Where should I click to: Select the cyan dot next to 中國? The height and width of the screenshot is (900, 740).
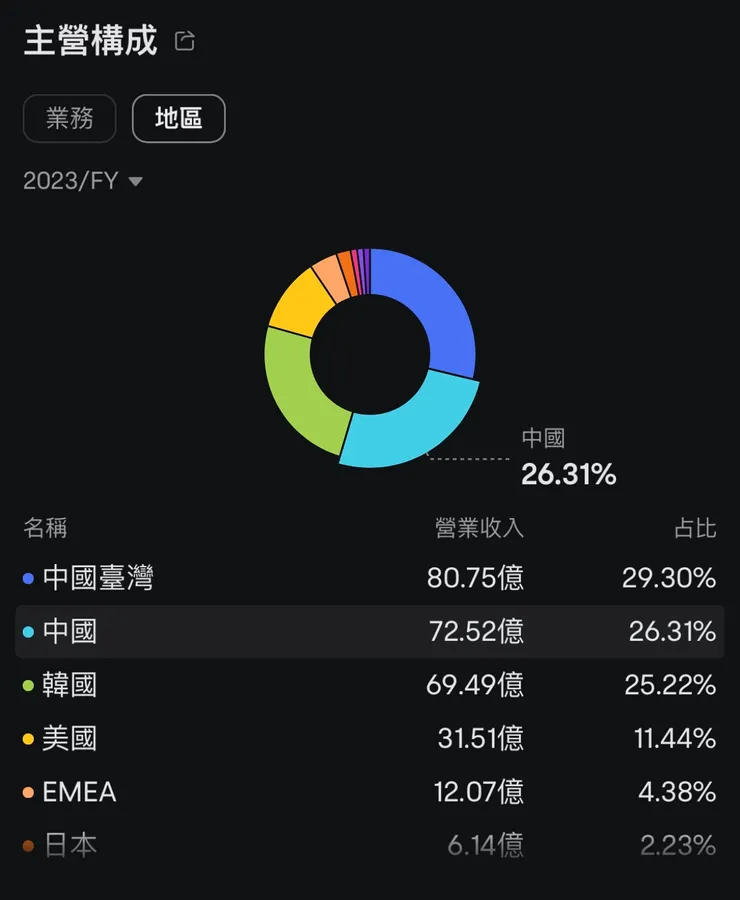27,631
